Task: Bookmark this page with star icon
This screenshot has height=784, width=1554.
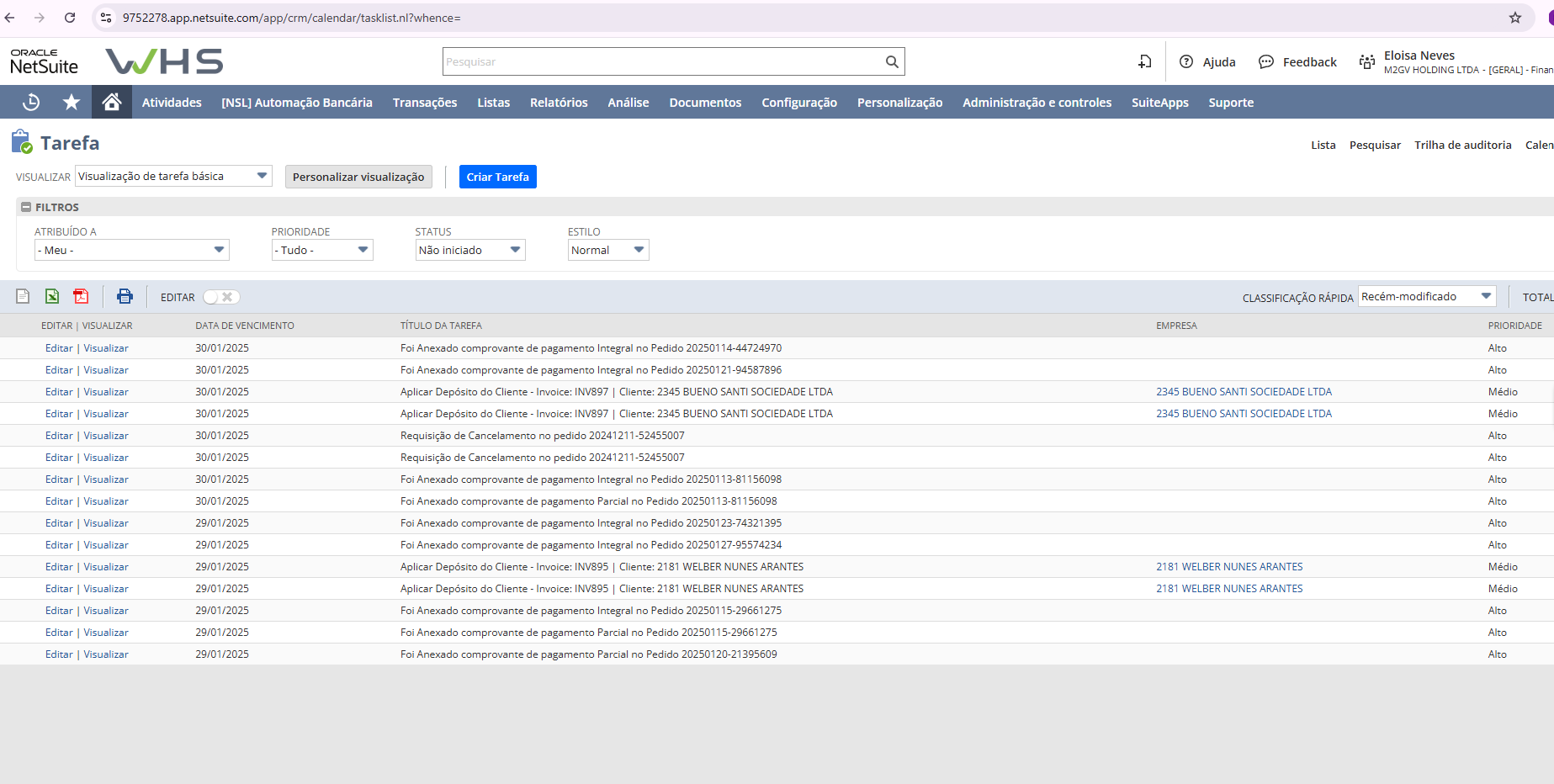Action: pos(1515,18)
